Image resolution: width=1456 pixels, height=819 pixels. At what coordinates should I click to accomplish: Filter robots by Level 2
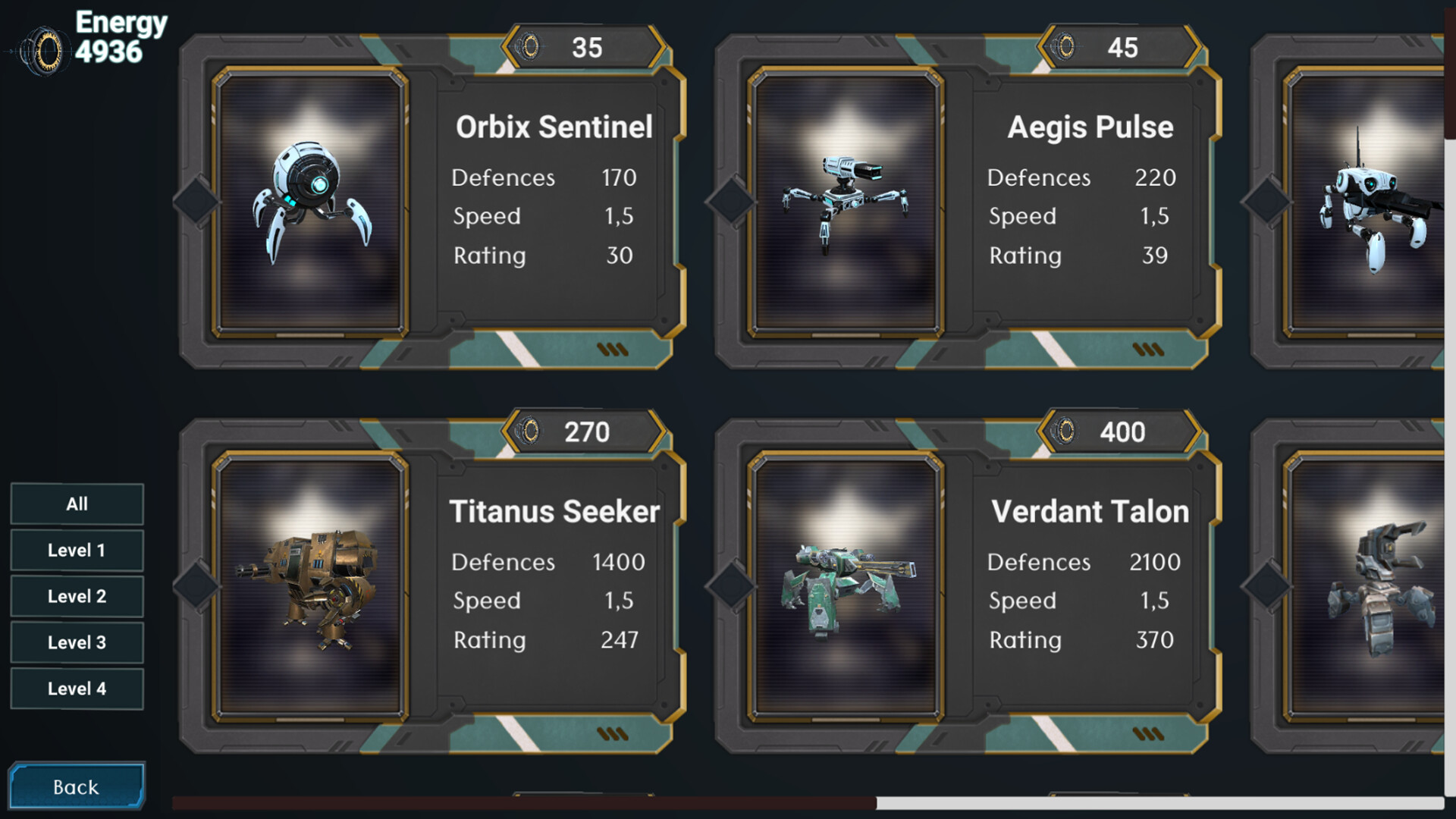77,597
